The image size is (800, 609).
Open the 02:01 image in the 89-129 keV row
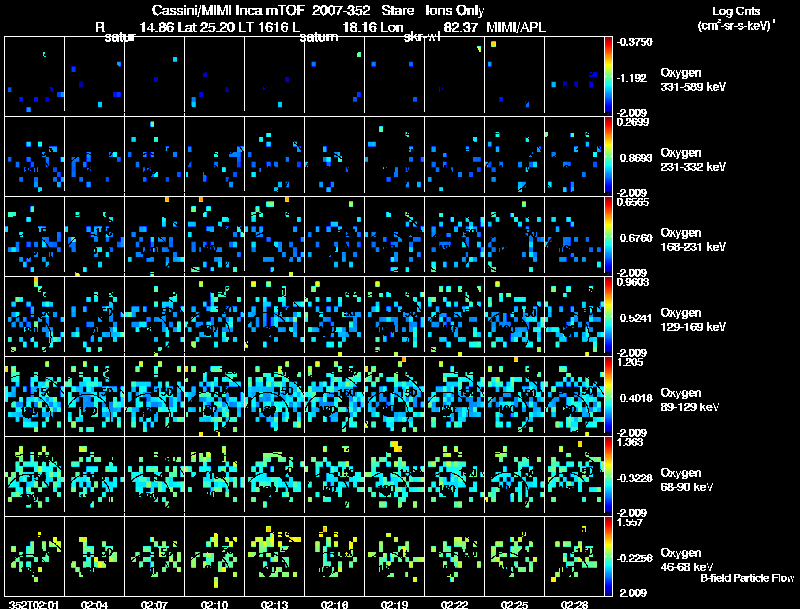pos(35,396)
